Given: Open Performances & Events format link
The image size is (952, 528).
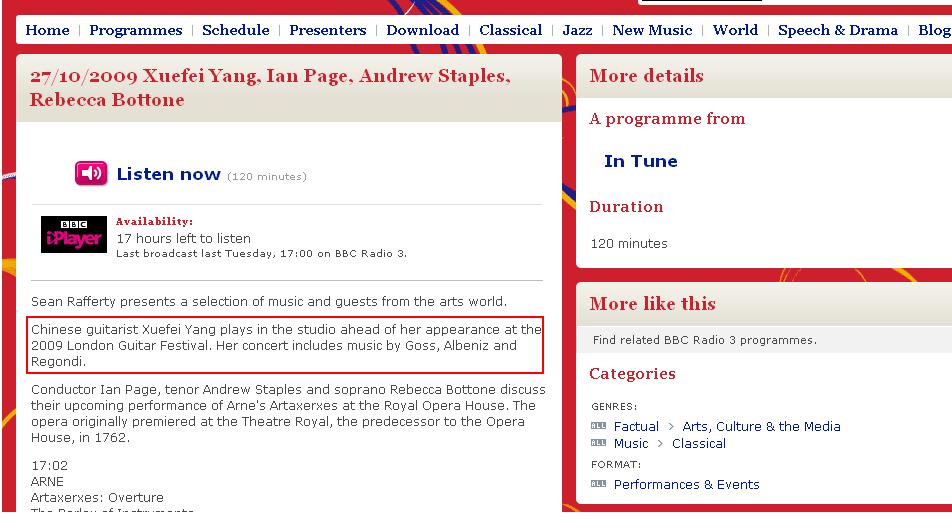Looking at the screenshot, I should (687, 484).
